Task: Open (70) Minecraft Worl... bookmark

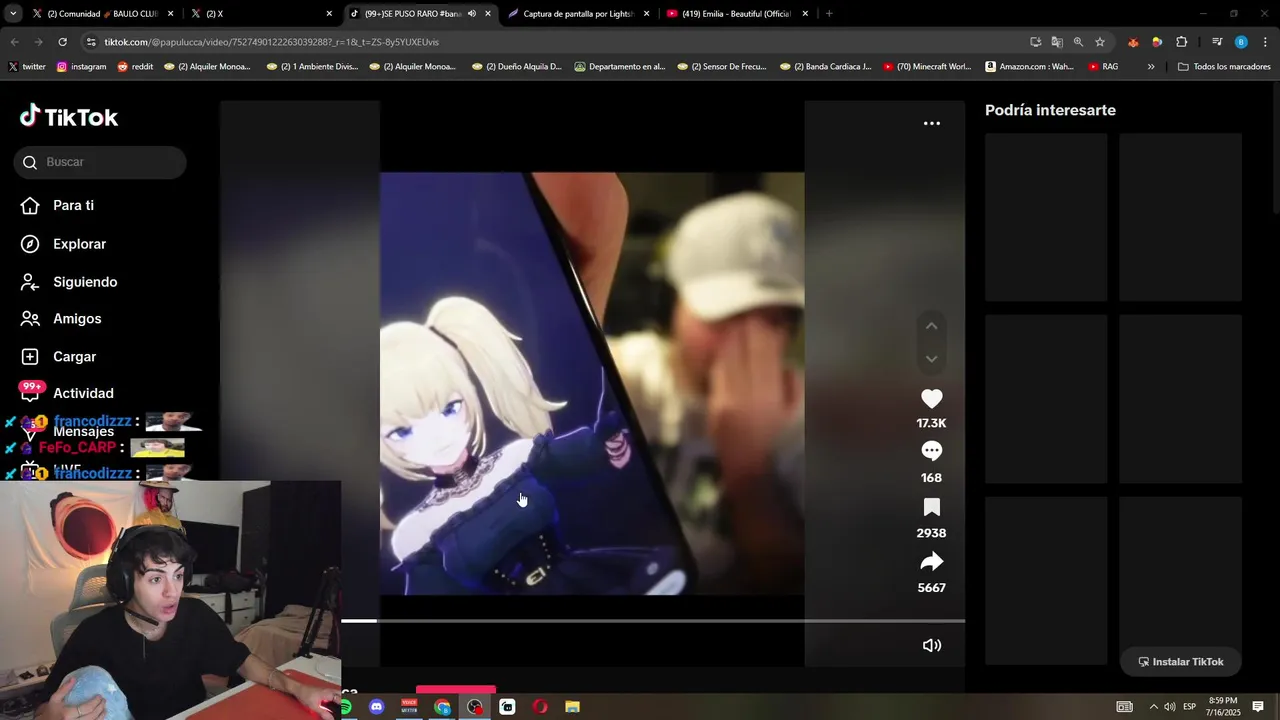Action: coord(926,67)
